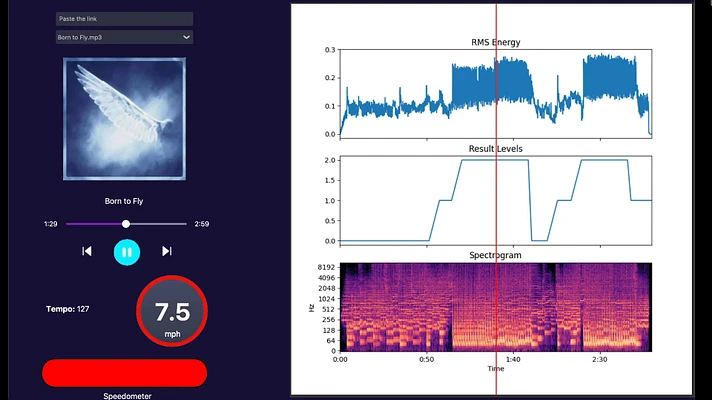
Task: Click the elapsed time 1:29
Action: (x=51, y=224)
